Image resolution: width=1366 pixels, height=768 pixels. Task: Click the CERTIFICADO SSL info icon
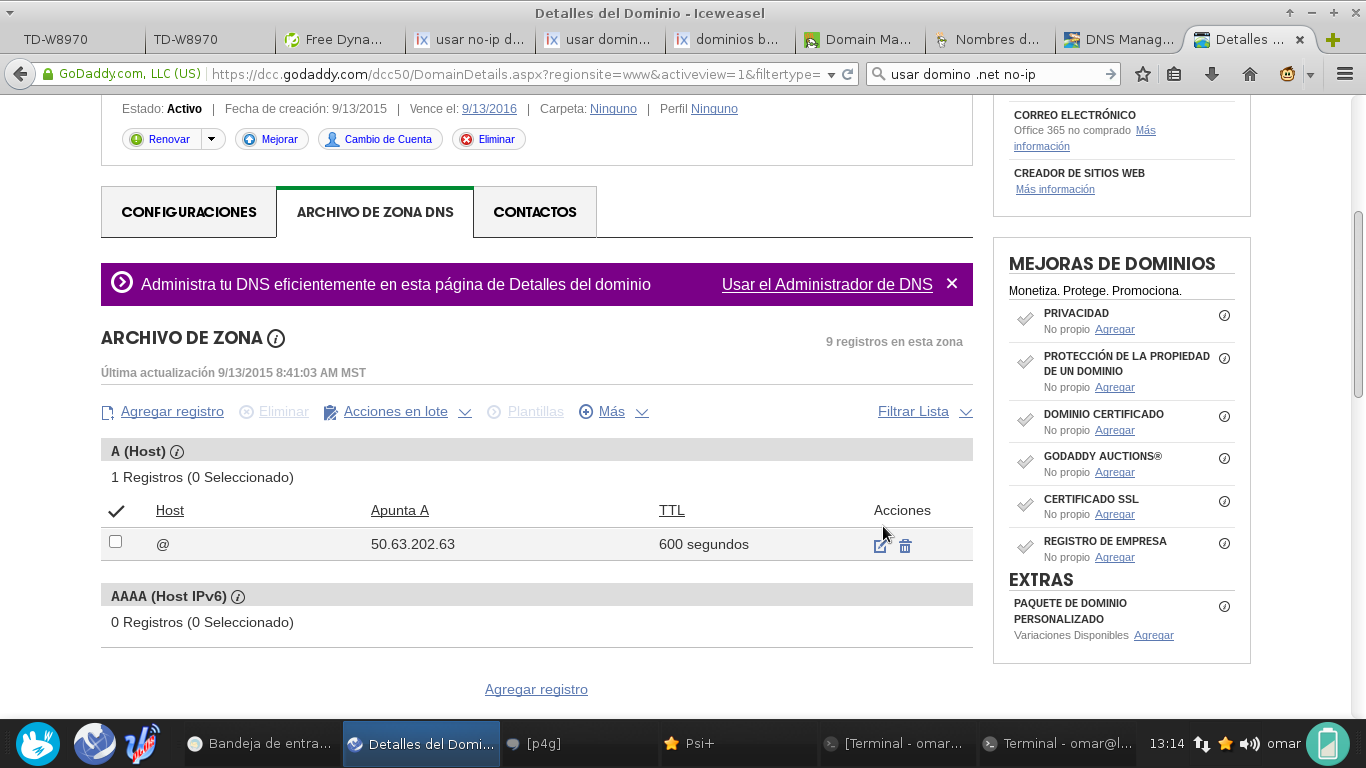point(1224,501)
